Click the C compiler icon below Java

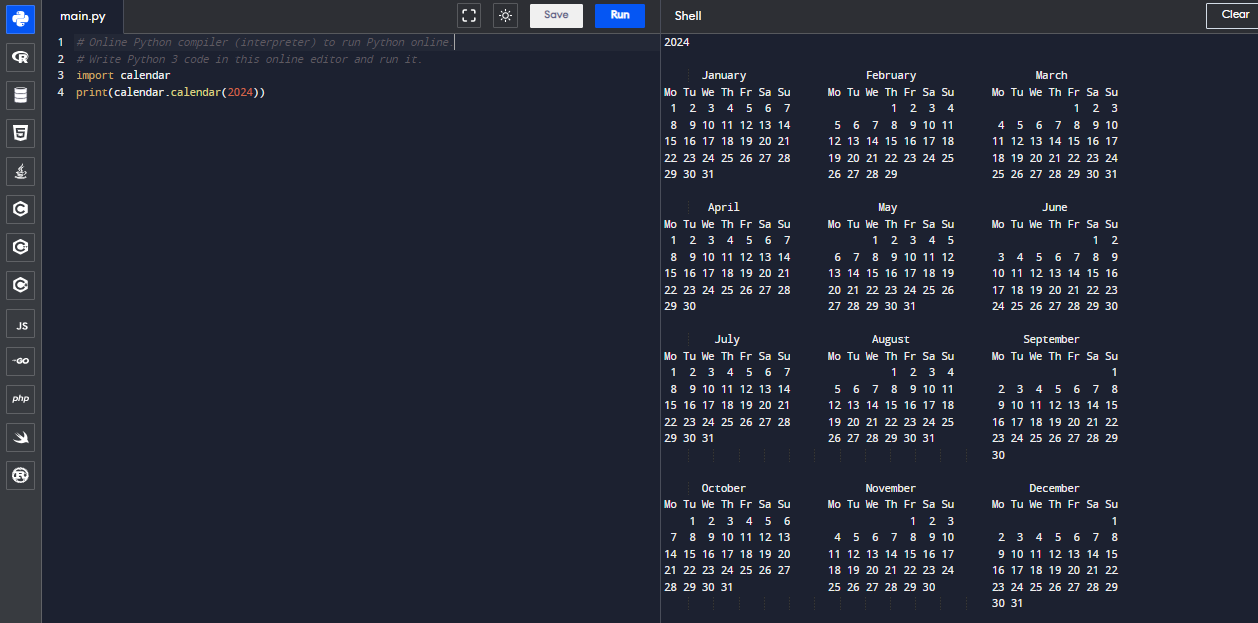(x=20, y=209)
